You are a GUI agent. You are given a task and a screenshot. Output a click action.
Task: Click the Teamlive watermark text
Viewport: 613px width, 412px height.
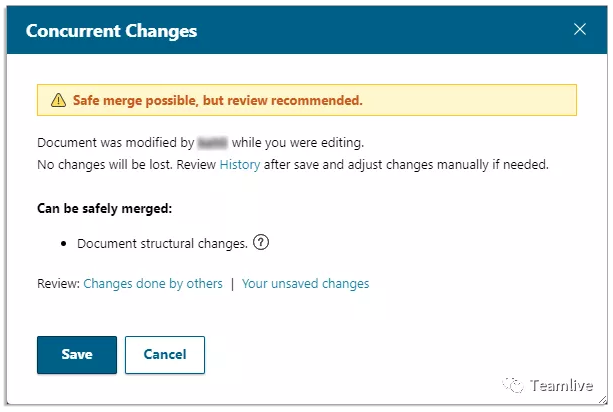pyautogui.click(x=561, y=386)
